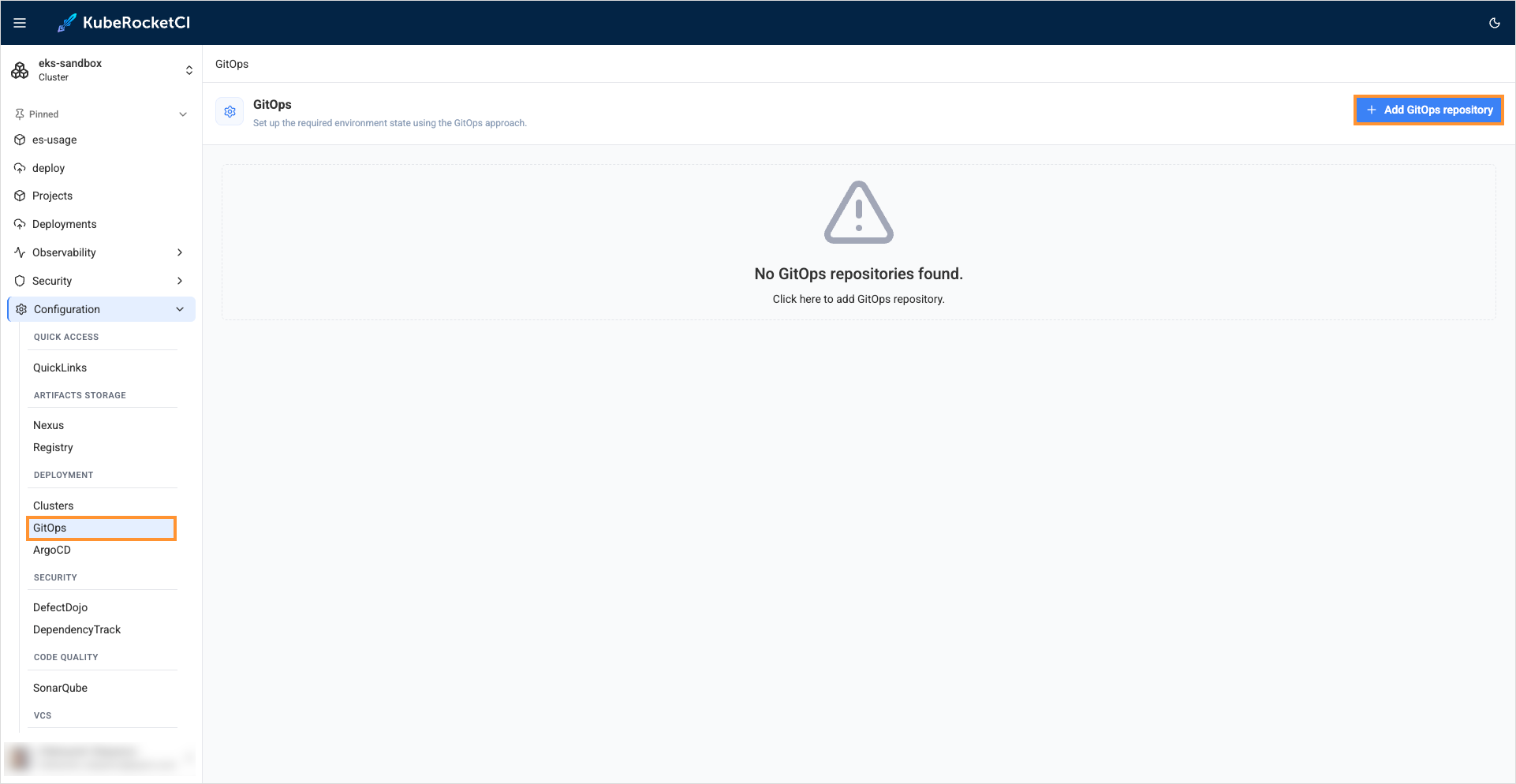The width and height of the screenshot is (1516, 784).
Task: Click here to add GitOps repository link
Action: [x=858, y=299]
